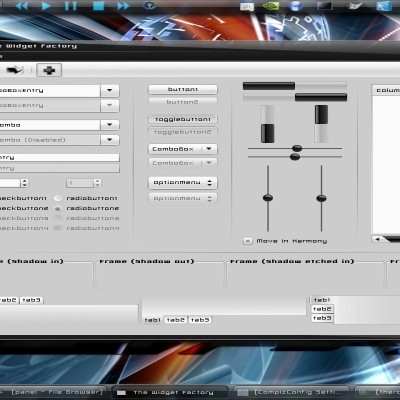Click the disabled spin button arrows
The width and height of the screenshot is (400, 400).
click(x=97, y=183)
